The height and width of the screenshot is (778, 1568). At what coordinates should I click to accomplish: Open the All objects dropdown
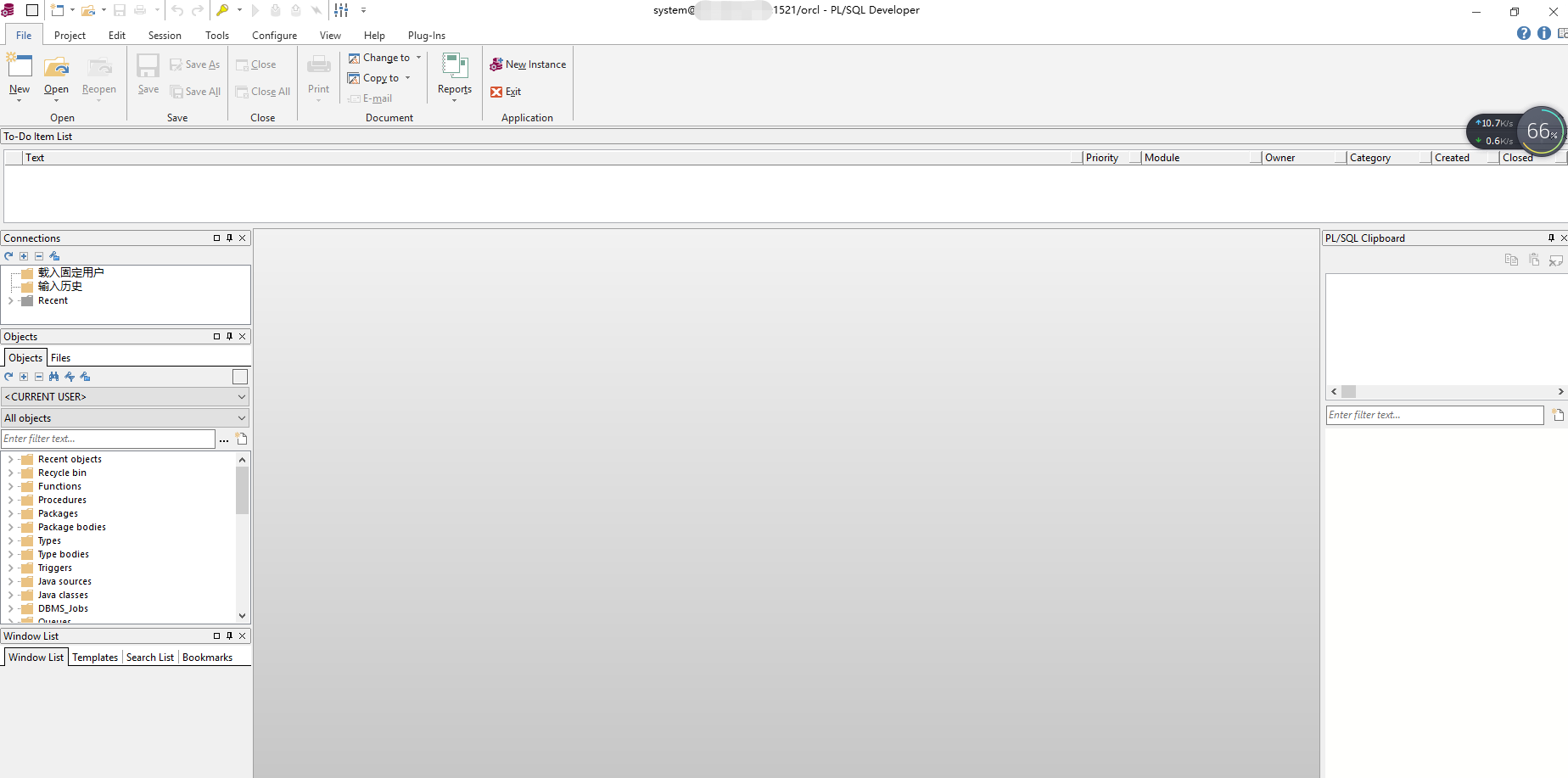(239, 417)
